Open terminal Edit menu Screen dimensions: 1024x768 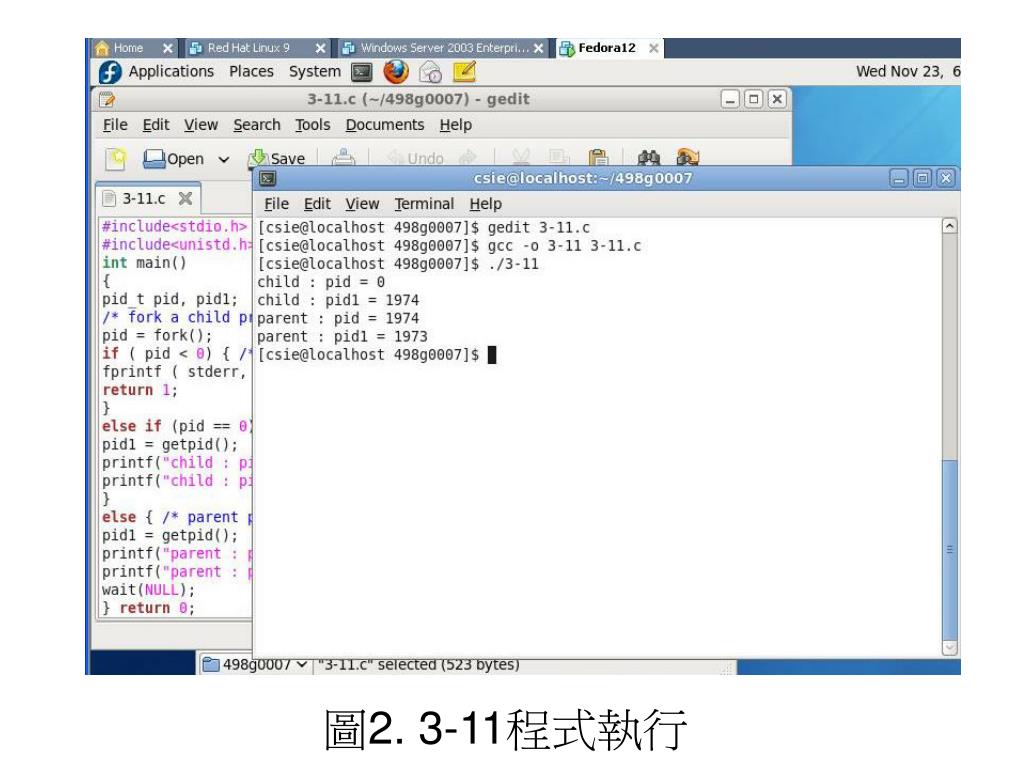317,204
